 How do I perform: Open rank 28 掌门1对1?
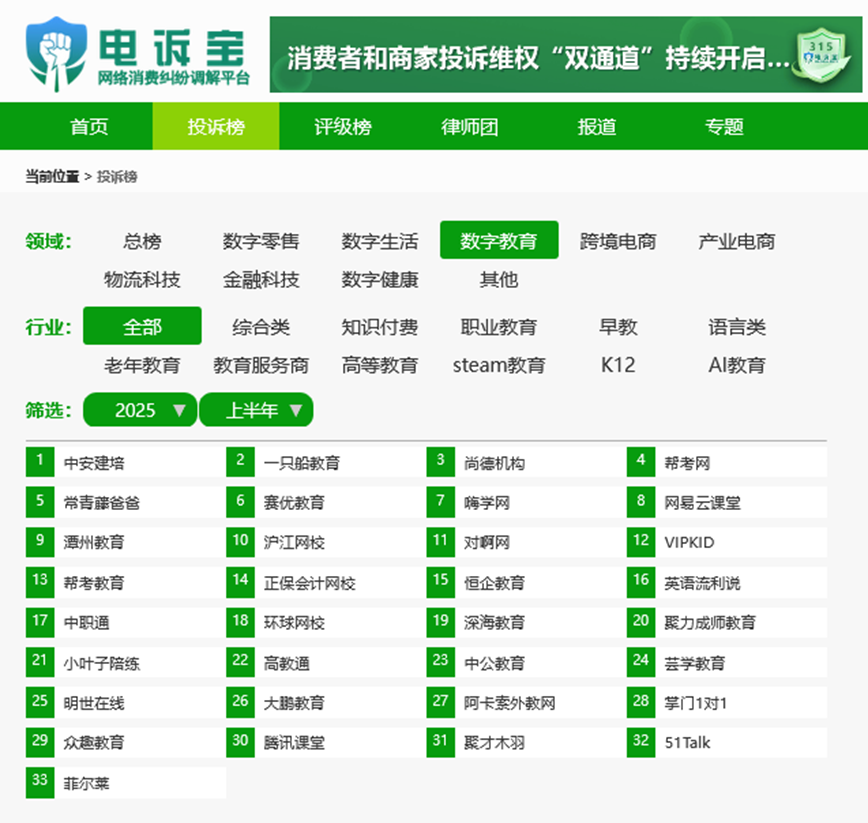(727, 702)
